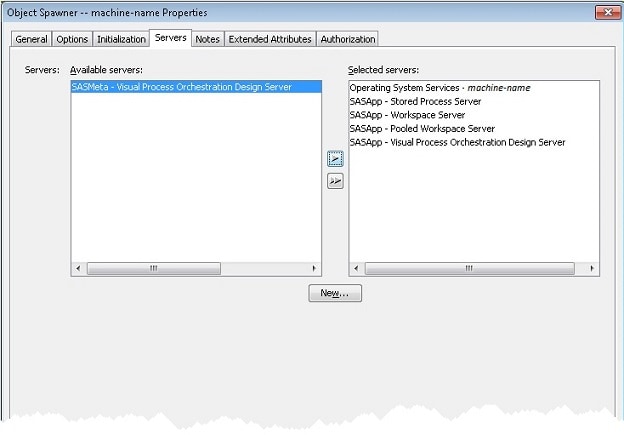Open the Authorization tab
The width and height of the screenshot is (624, 435).
[348, 39]
